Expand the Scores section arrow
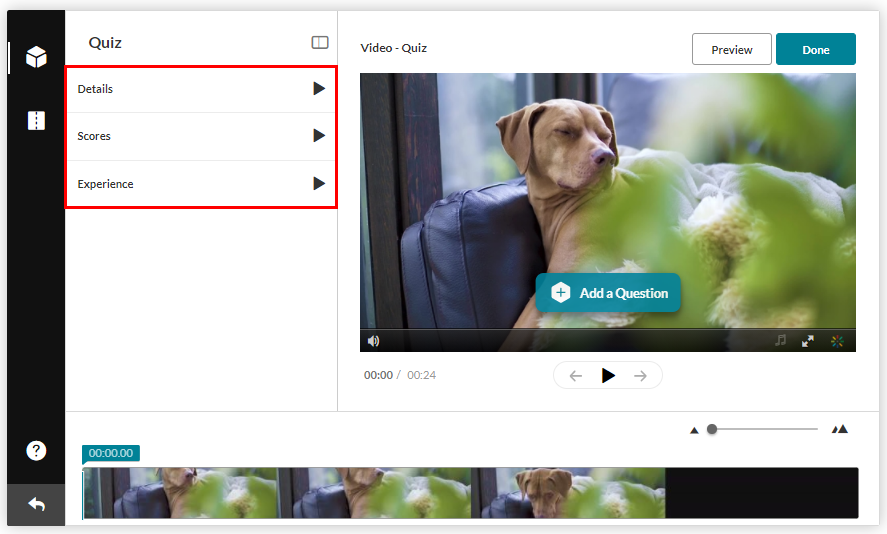The image size is (887, 534). pyautogui.click(x=319, y=136)
